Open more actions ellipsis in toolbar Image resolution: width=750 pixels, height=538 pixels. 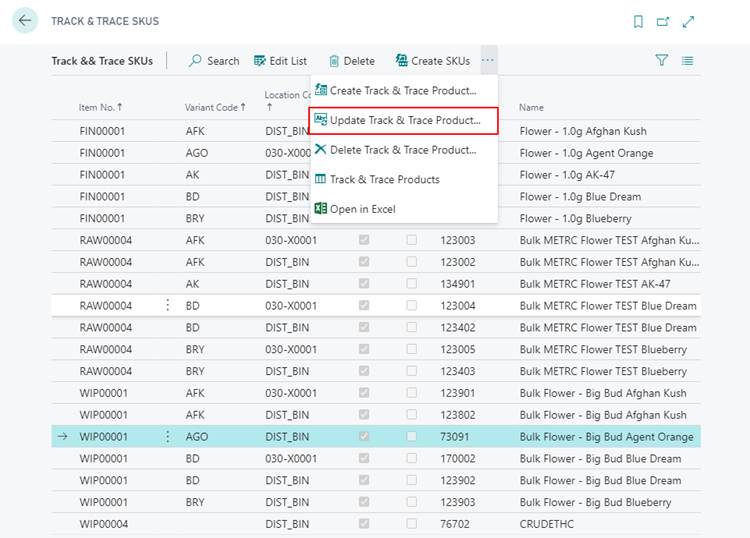pyautogui.click(x=487, y=61)
